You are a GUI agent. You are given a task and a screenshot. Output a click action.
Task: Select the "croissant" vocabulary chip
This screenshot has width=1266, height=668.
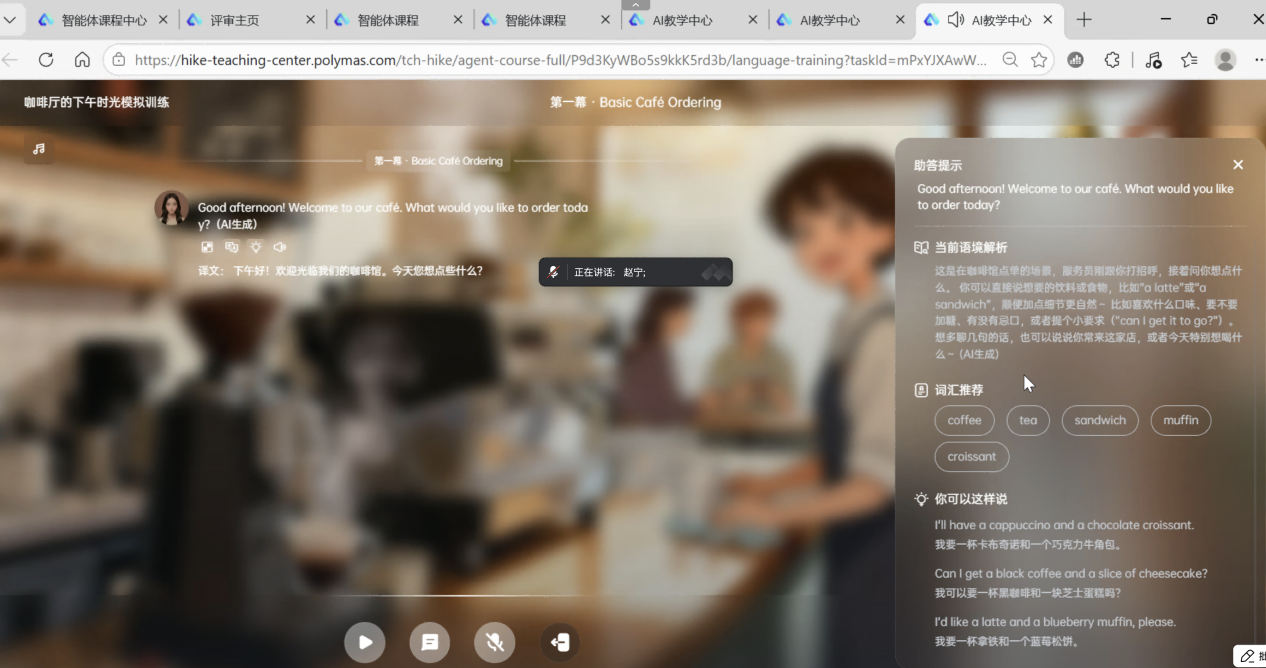pyautogui.click(x=971, y=457)
